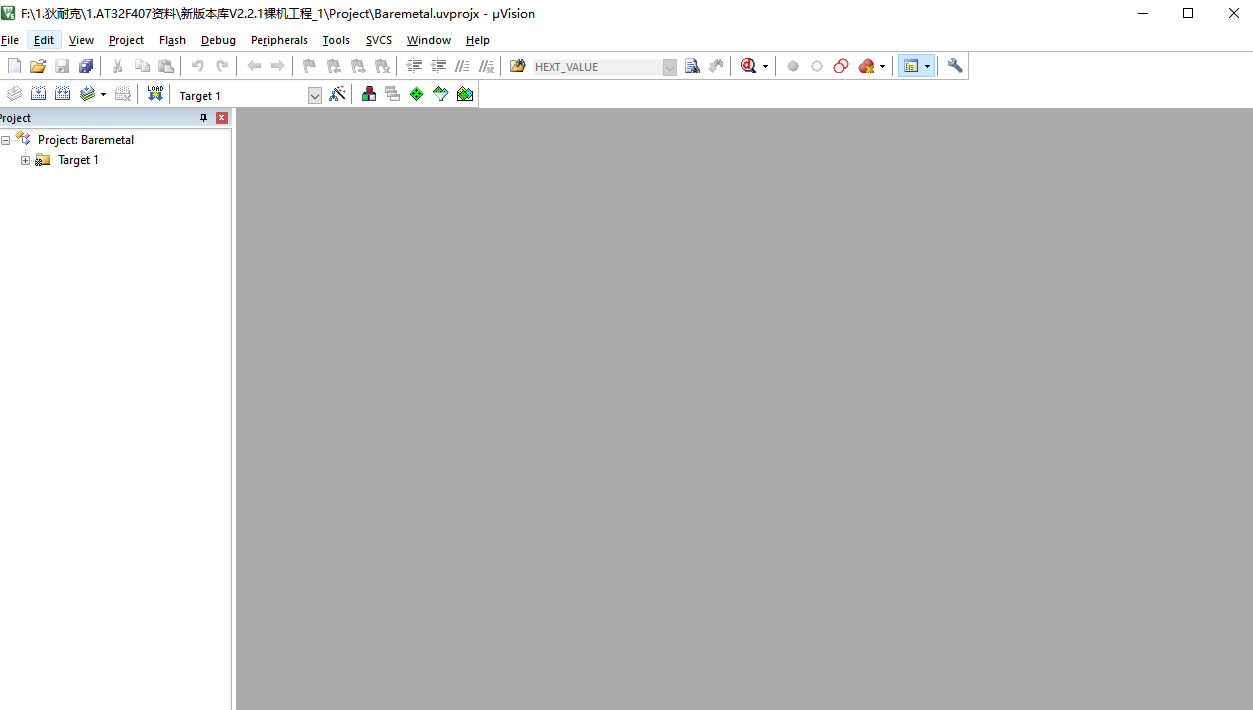Click the Rebuild all target files icon

click(x=62, y=94)
